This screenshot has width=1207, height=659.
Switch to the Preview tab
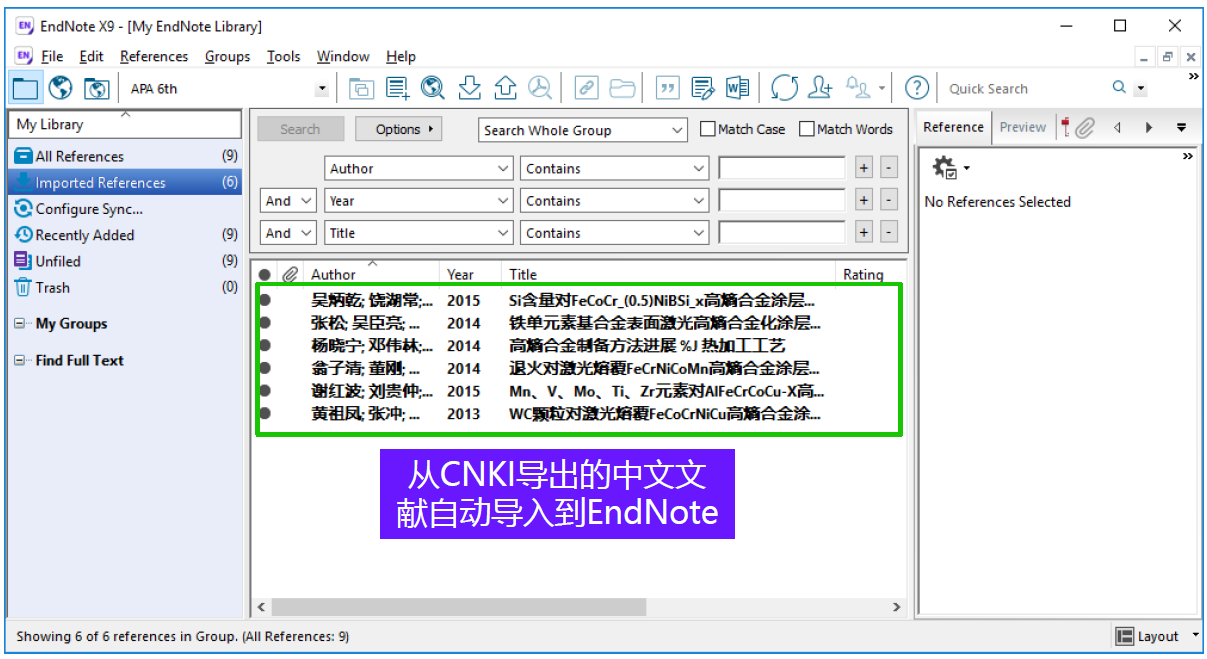tap(1022, 127)
